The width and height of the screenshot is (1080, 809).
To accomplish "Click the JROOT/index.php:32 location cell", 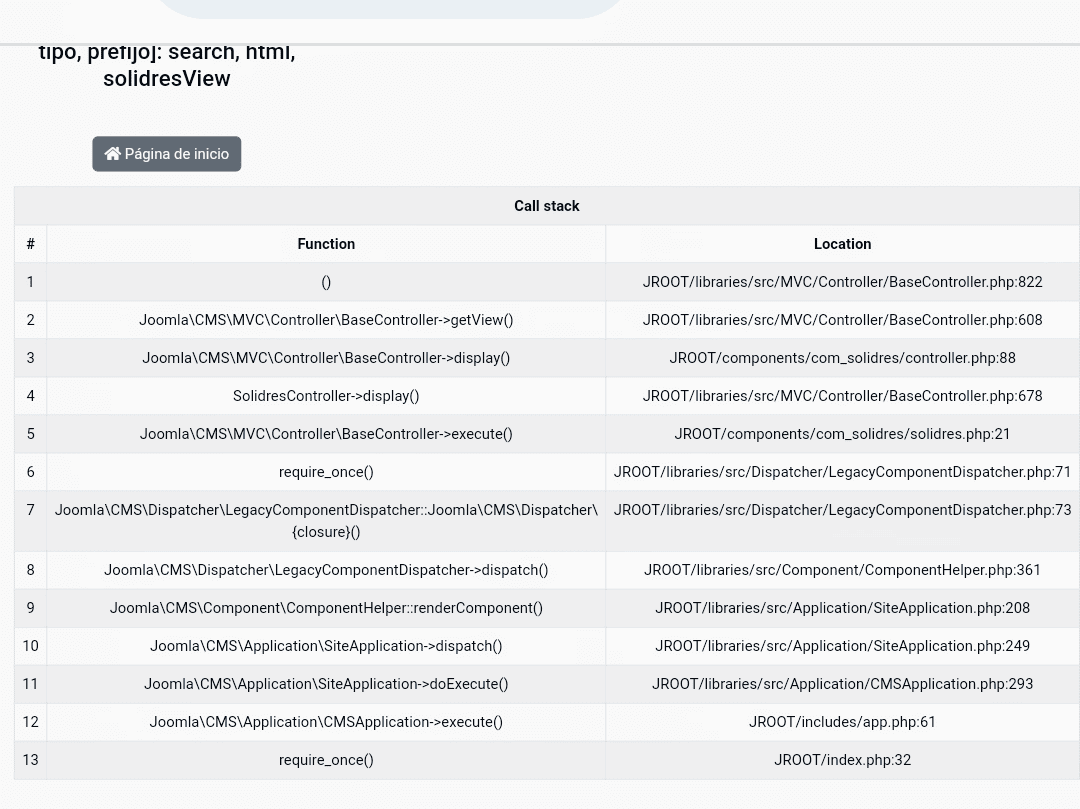I will pyautogui.click(x=842, y=760).
